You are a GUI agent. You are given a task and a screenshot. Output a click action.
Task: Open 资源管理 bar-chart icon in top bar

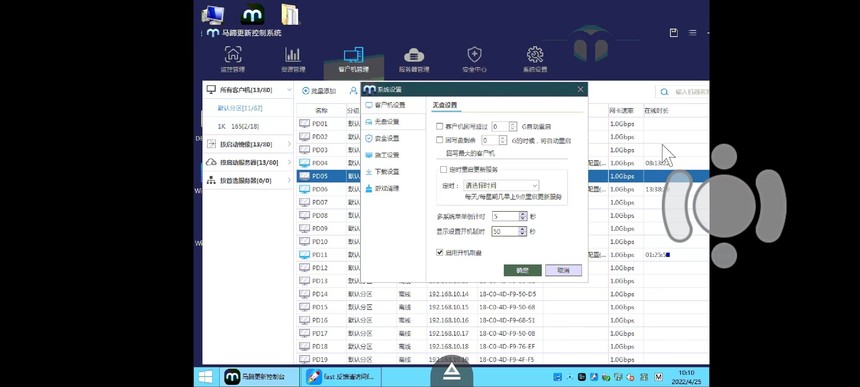[x=293, y=55]
